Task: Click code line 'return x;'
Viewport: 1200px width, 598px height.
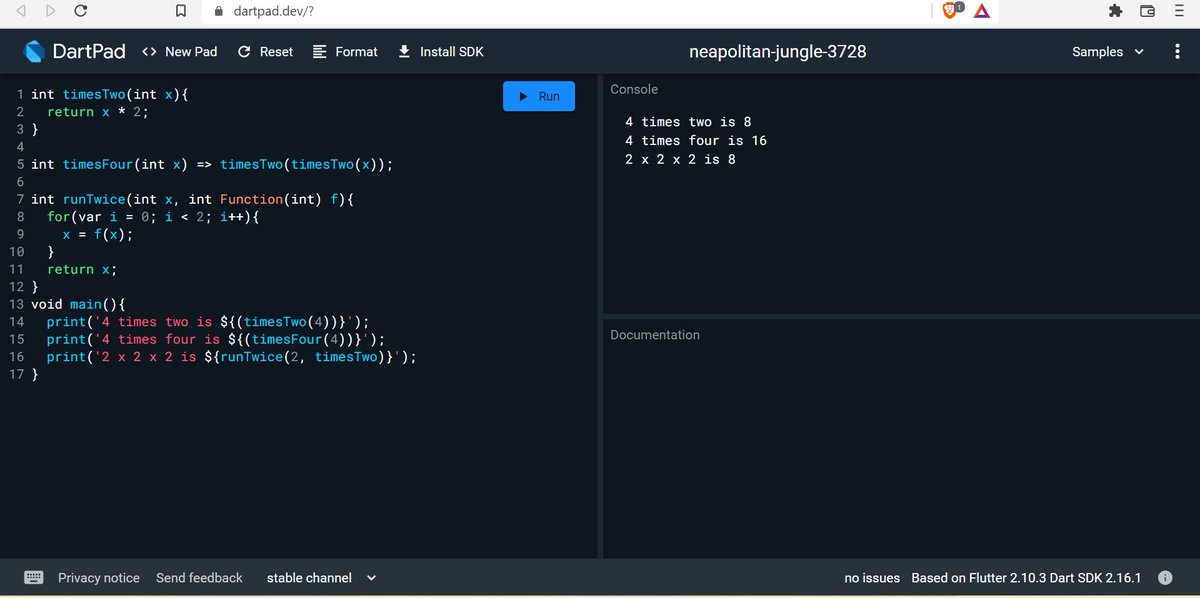Action: 82,269
